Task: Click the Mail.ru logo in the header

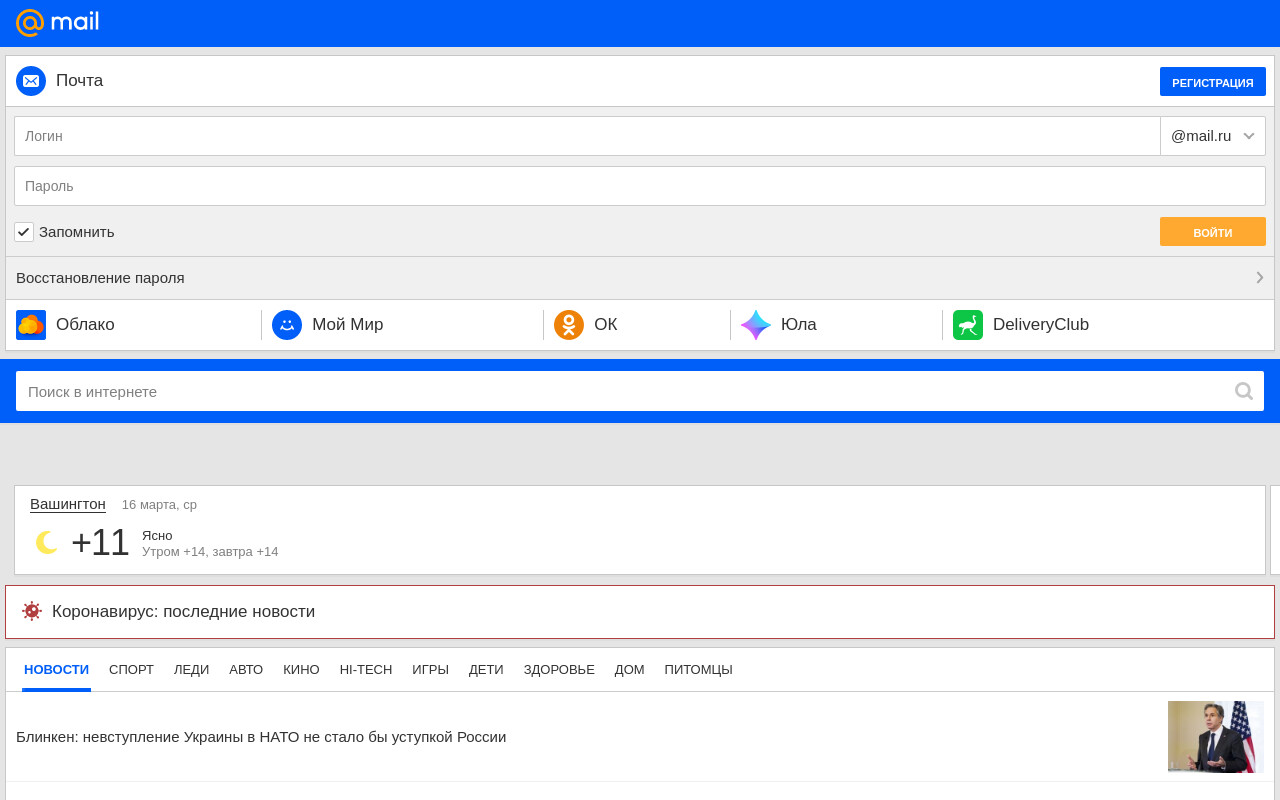Action: tap(57, 22)
